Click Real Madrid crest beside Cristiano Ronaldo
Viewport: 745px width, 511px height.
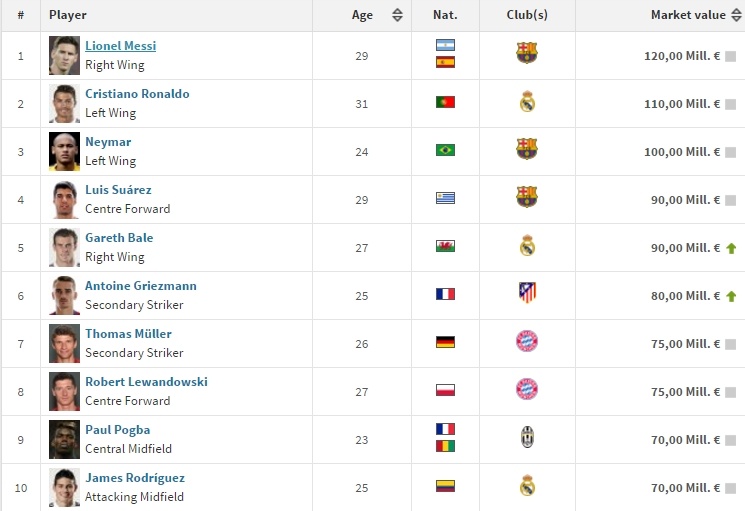tap(527, 101)
